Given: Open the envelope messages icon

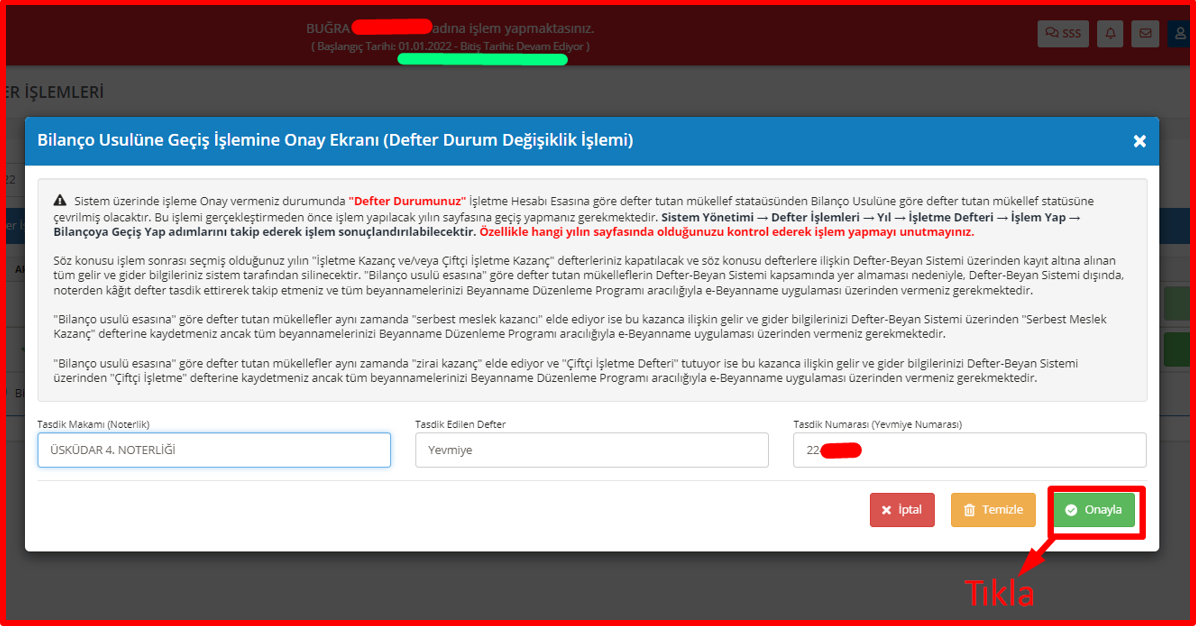Looking at the screenshot, I should pyautogui.click(x=1145, y=33).
